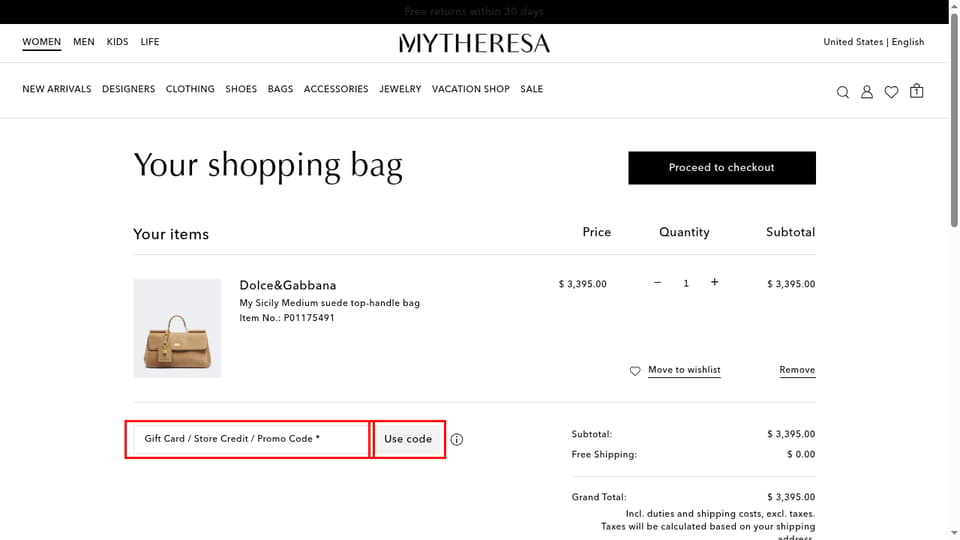This screenshot has height=540, width=960.
Task: Click My Sicily Medium suede top-handle bag title
Action: [x=329, y=302]
